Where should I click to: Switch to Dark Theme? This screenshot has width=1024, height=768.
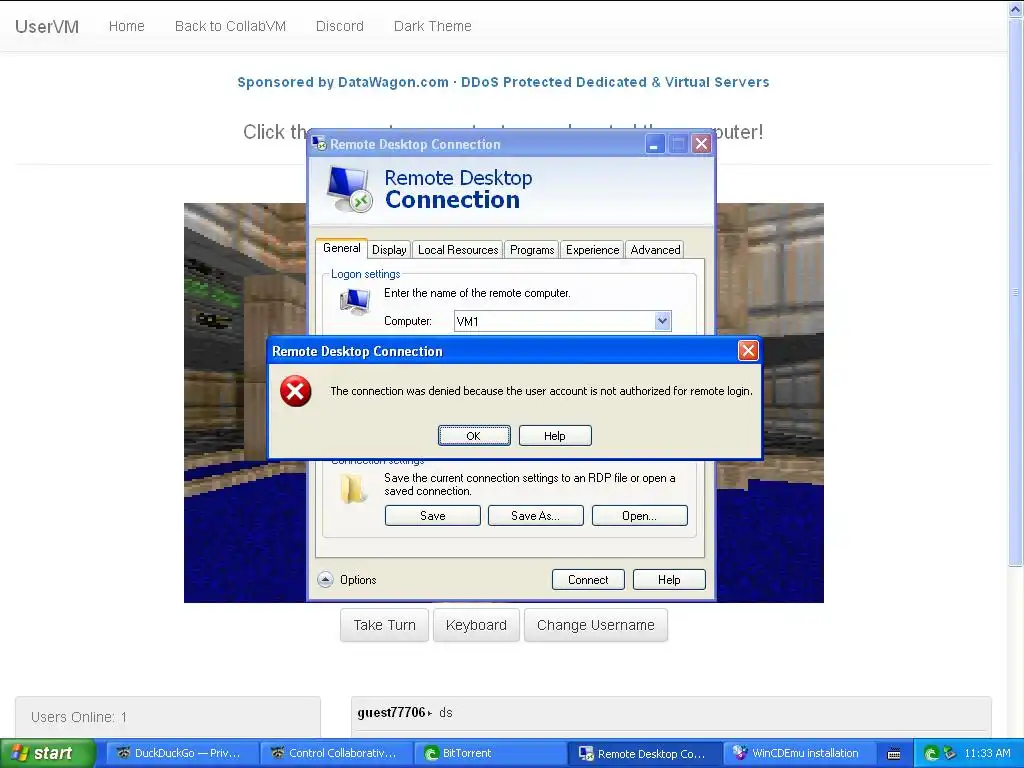pos(432,26)
